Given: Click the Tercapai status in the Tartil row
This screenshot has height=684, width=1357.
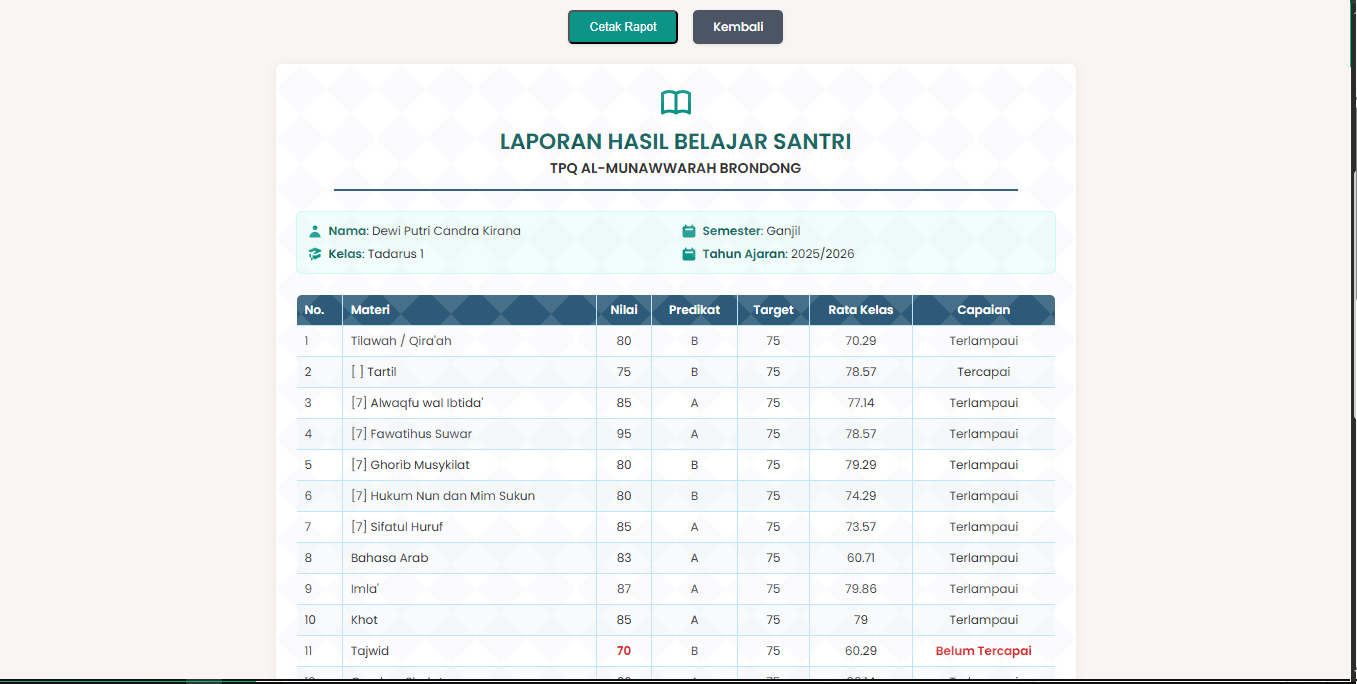Looking at the screenshot, I should [983, 372].
